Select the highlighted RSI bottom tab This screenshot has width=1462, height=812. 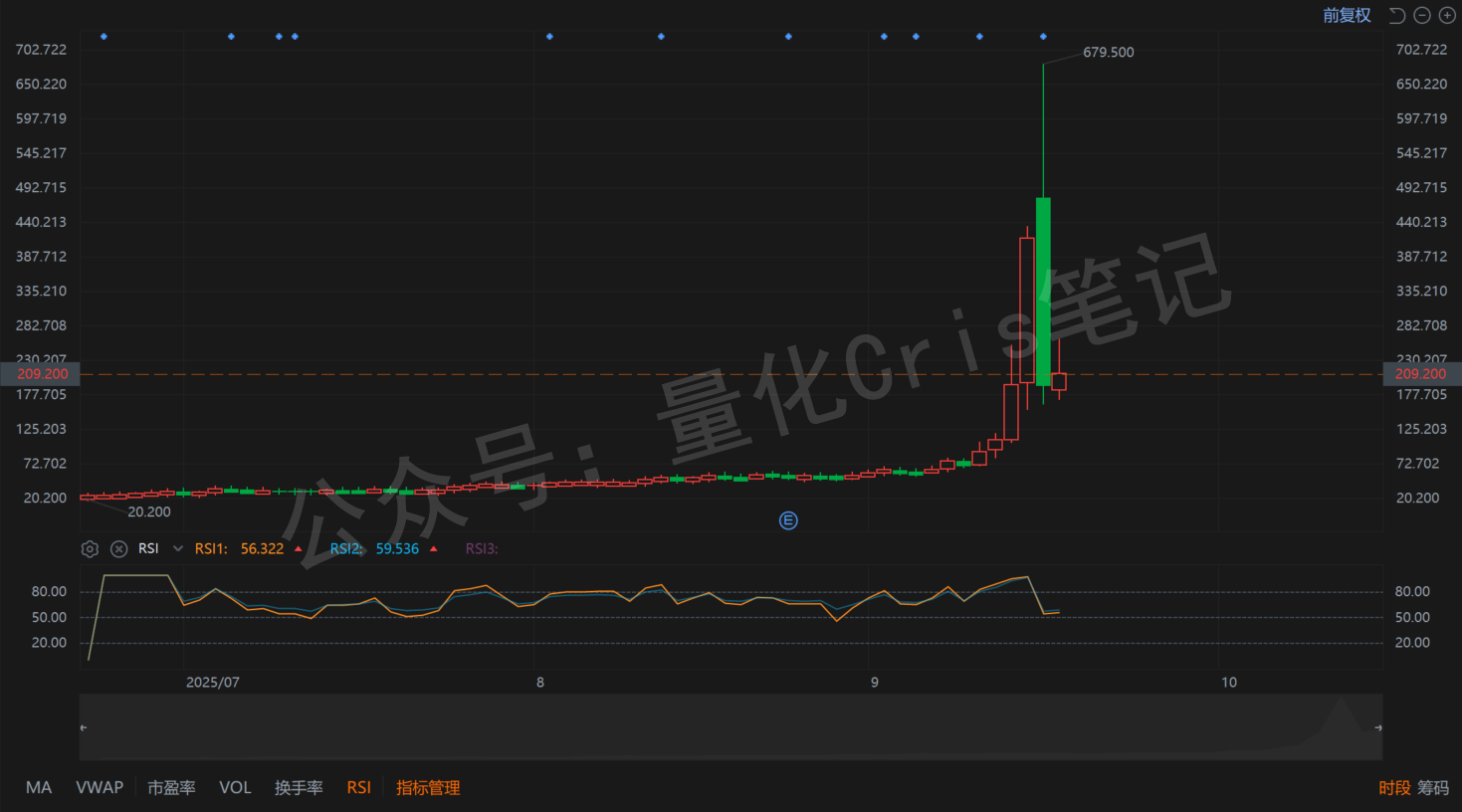[x=359, y=787]
